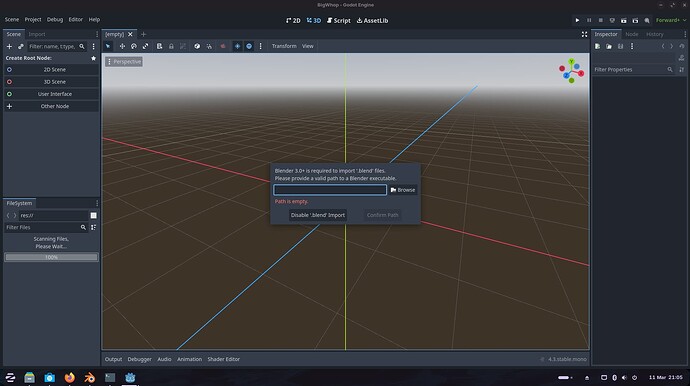The height and width of the screenshot is (386, 690).
Task: Open the Editor menu
Action: coord(76,19)
